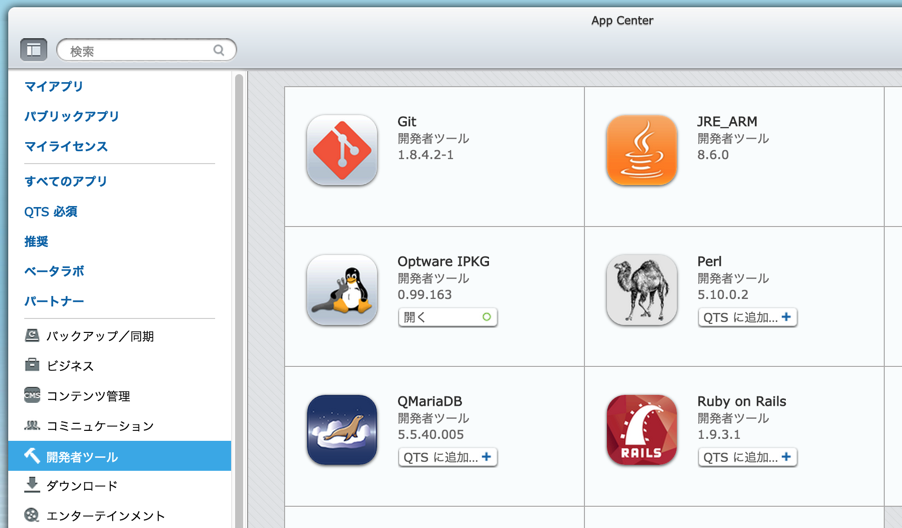
Task: Open the QMariaDB seal icon
Action: click(342, 430)
